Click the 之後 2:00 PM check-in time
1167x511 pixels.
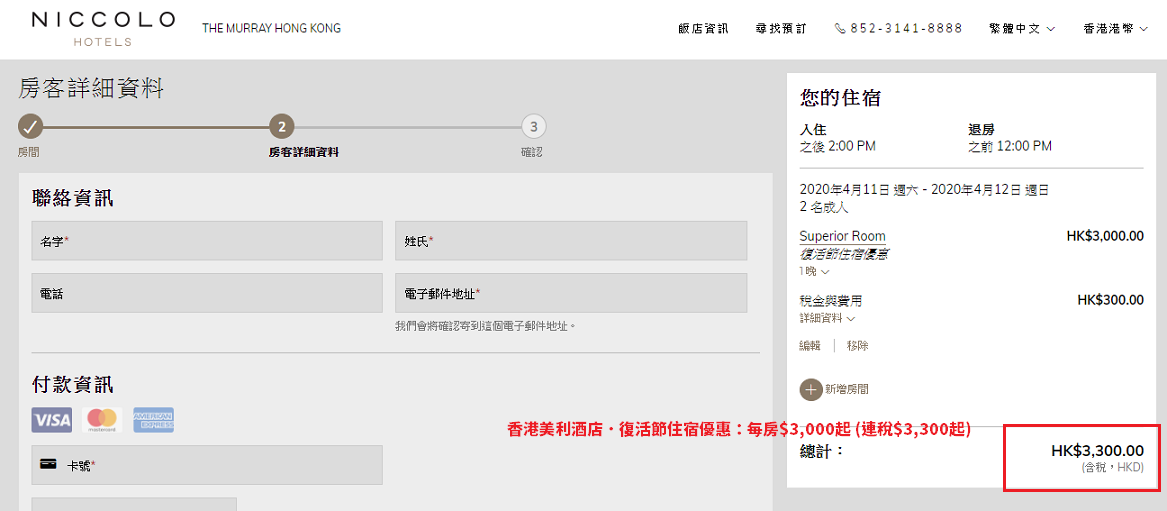(x=837, y=147)
